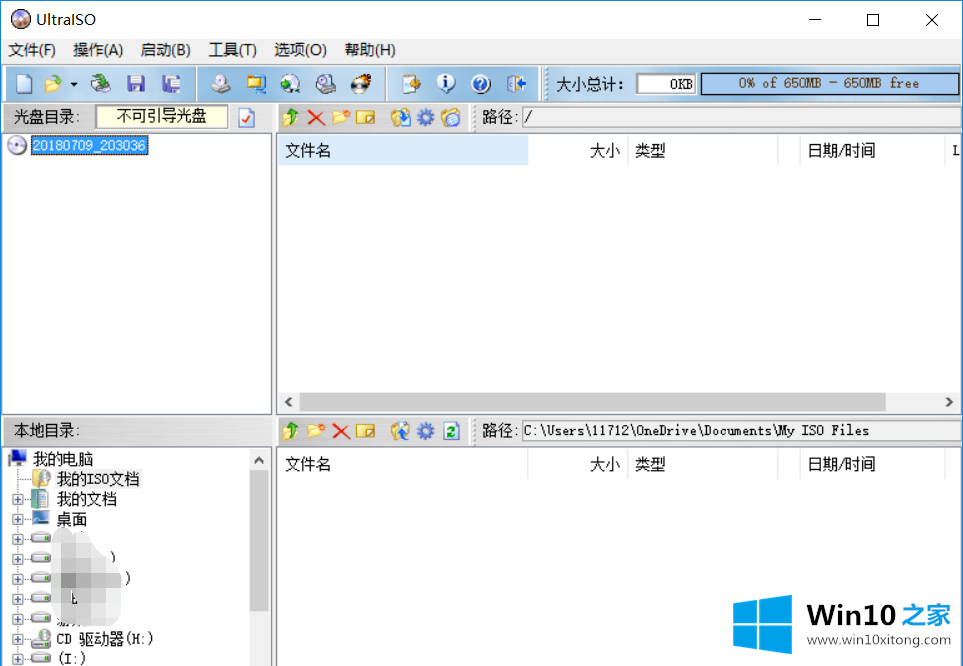Sort disc files by 类型 column
Image resolution: width=963 pixels, height=666 pixels.
click(x=703, y=151)
